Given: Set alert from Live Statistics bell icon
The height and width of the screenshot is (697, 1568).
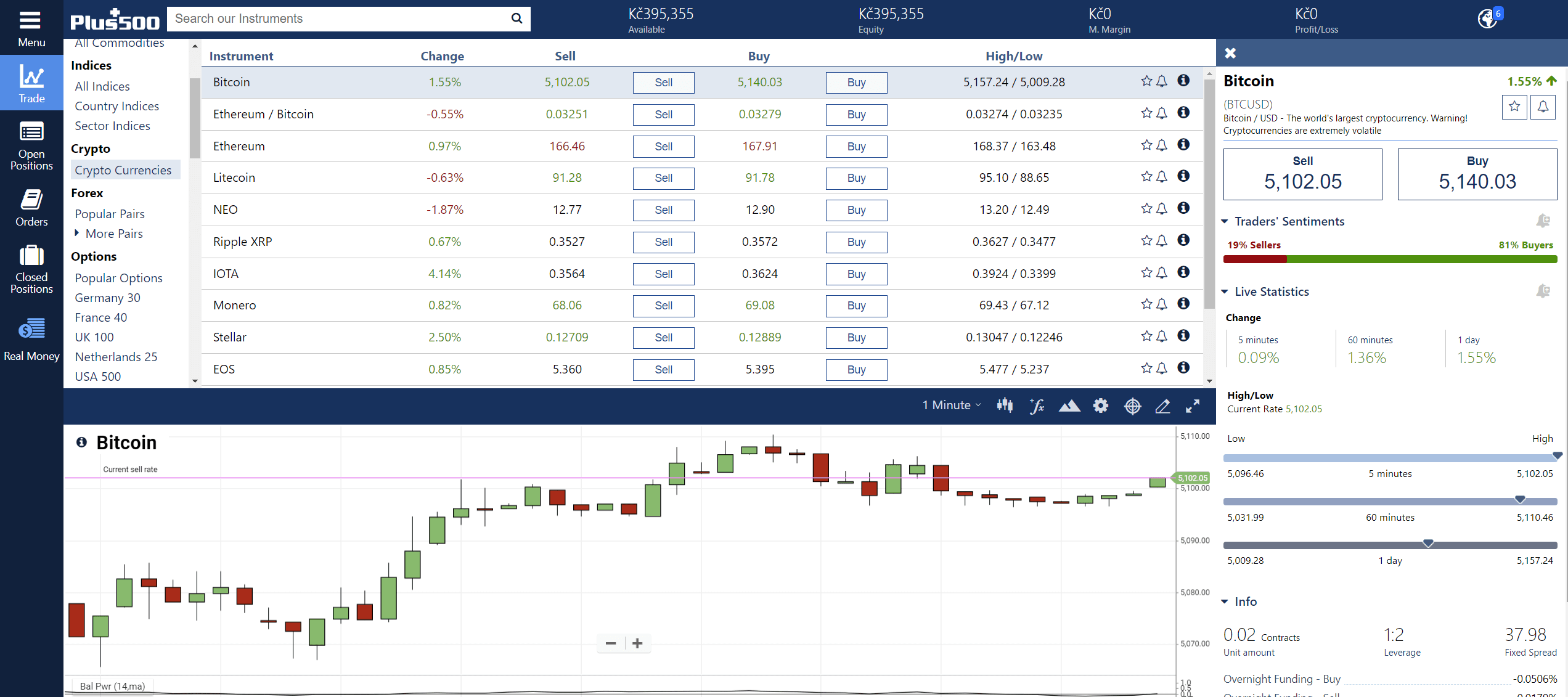Looking at the screenshot, I should click(x=1543, y=291).
